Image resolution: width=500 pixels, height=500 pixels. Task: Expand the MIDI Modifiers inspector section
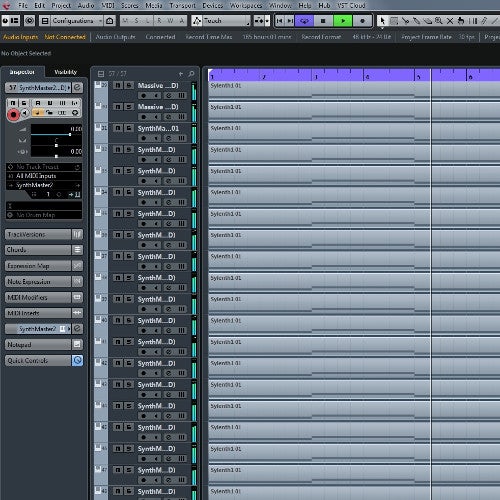point(38,297)
